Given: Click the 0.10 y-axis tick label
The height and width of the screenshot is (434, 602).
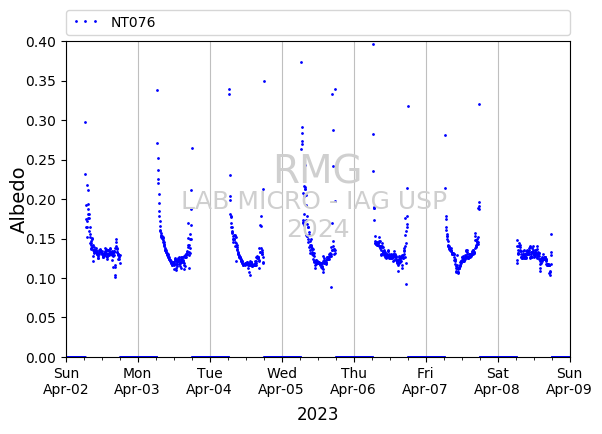Looking at the screenshot, I should 41,279.
